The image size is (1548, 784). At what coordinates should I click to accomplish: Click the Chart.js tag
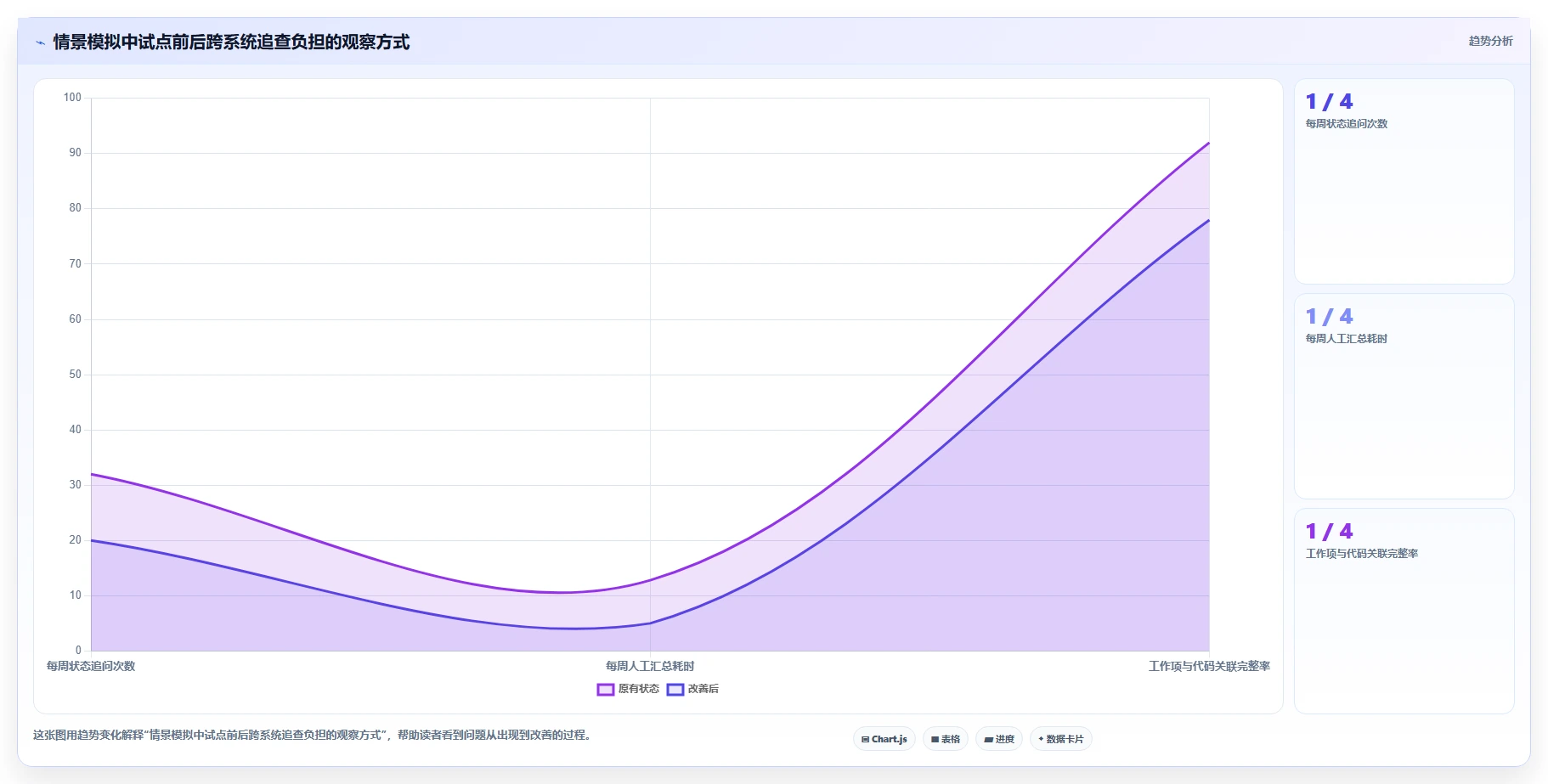pos(884,739)
